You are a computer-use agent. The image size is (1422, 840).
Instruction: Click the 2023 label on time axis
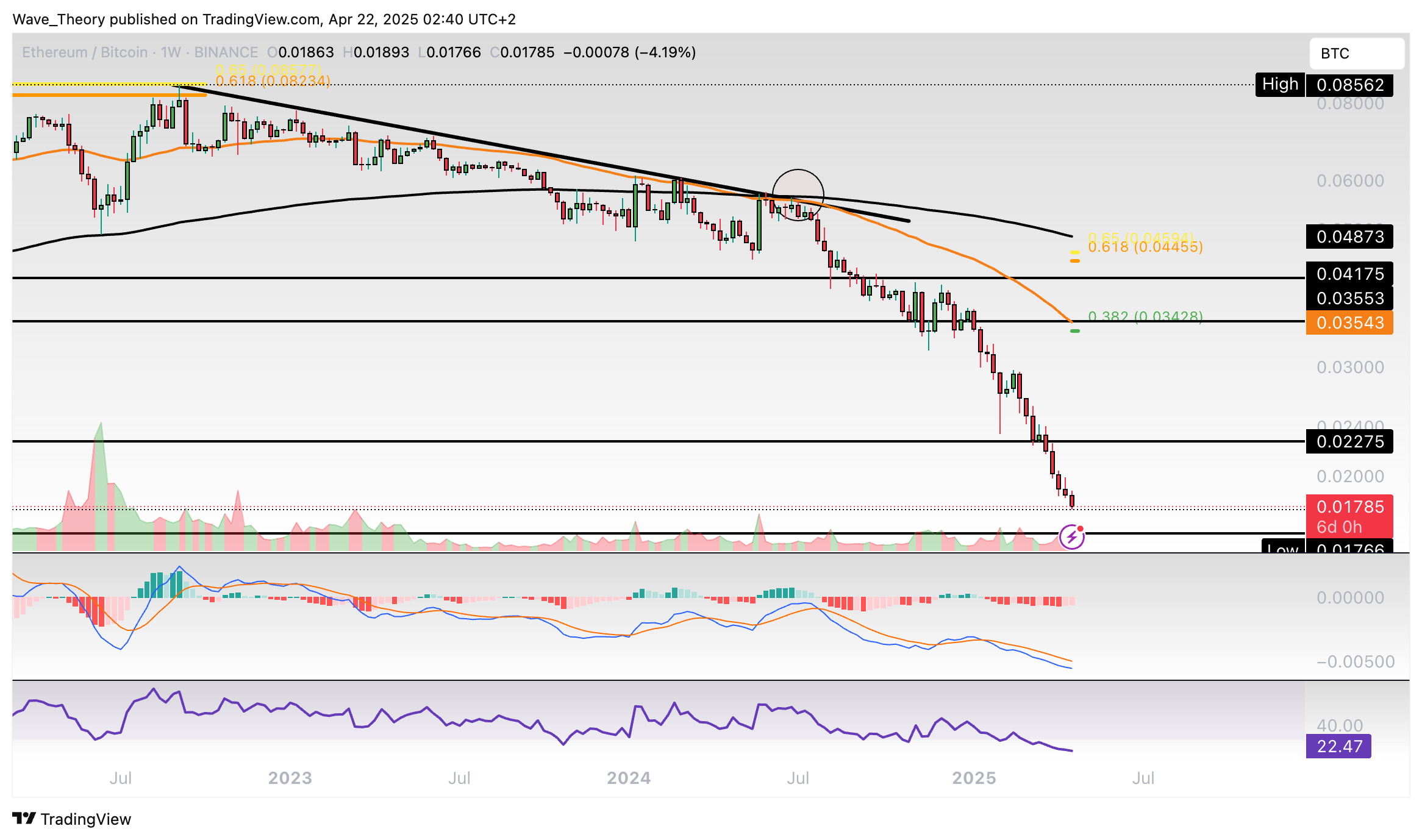coord(290,778)
